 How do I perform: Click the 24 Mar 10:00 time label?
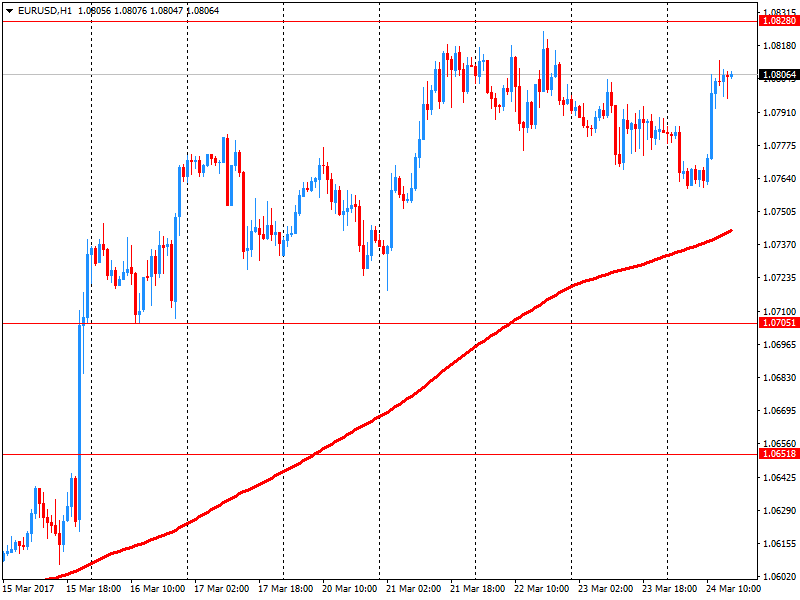733,589
